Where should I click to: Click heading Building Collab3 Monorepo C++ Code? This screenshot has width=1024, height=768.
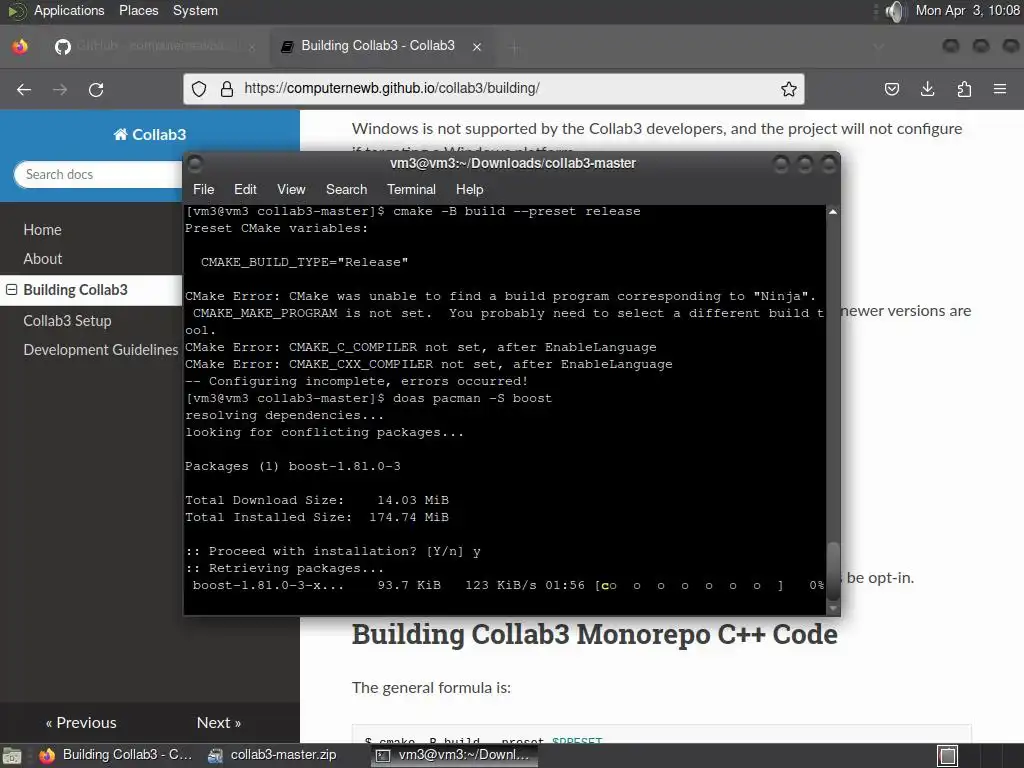(594, 635)
